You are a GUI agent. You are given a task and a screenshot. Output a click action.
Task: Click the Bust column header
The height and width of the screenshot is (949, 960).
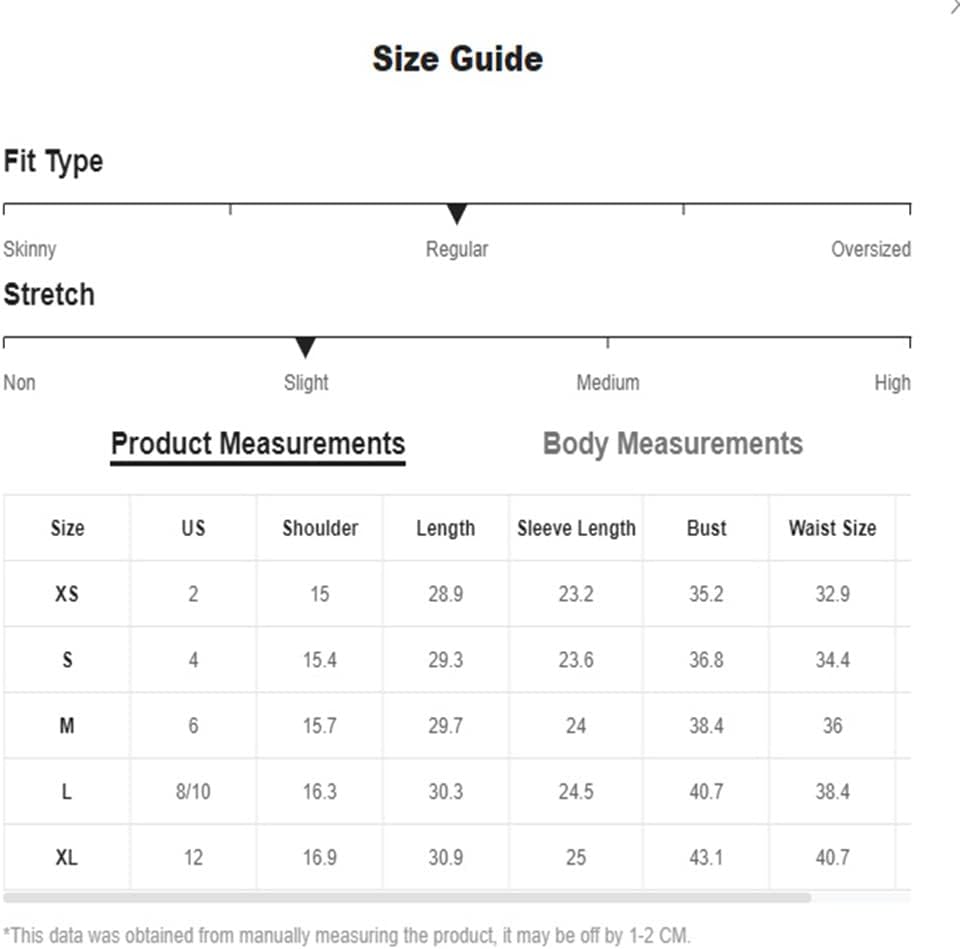[x=707, y=528]
